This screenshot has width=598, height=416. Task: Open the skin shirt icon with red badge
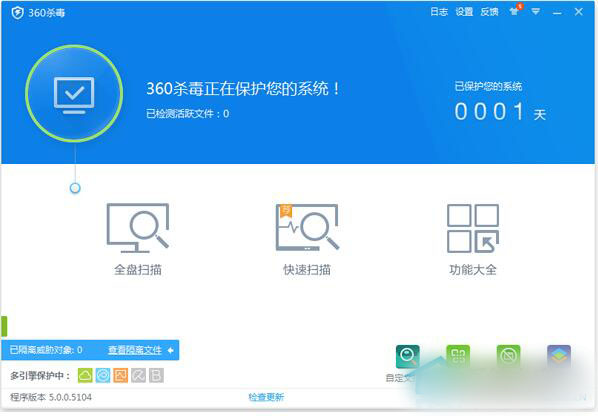515,11
